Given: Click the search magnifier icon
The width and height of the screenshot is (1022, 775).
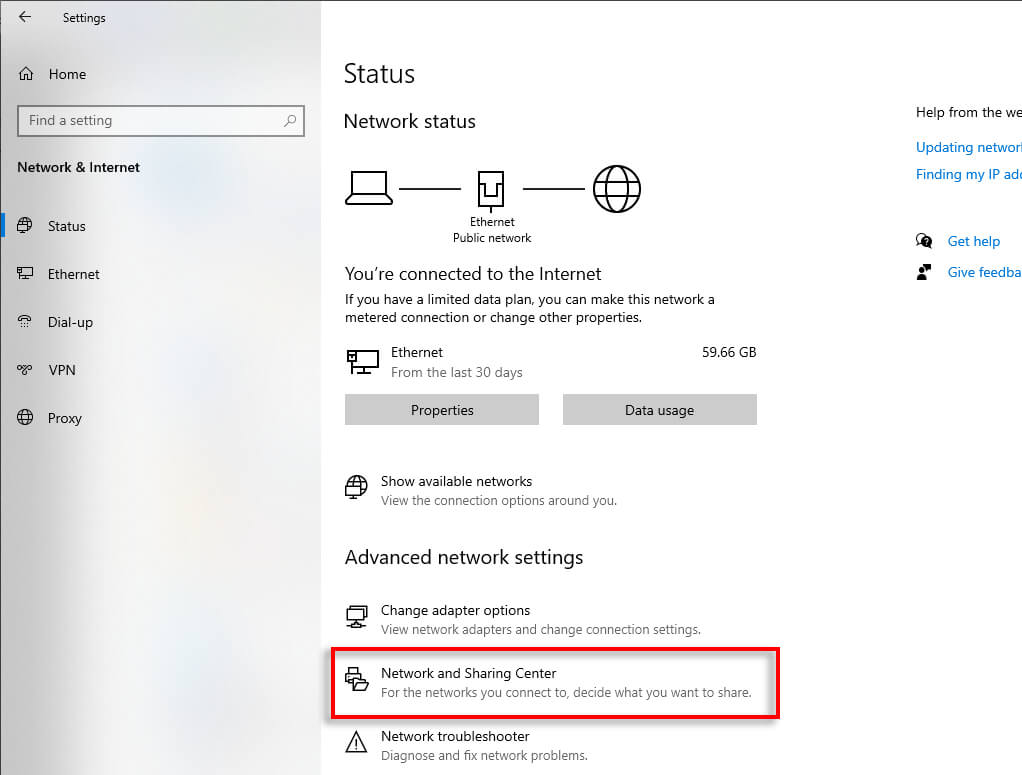Looking at the screenshot, I should 290,121.
